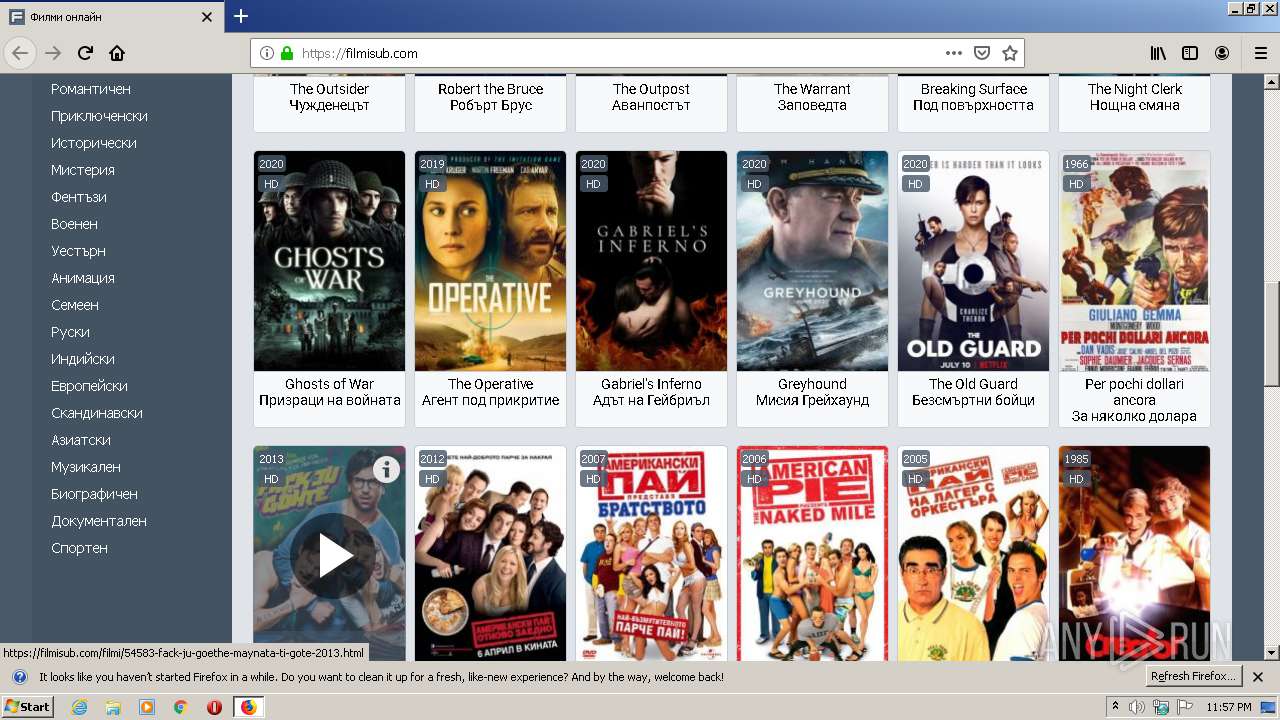The height and width of the screenshot is (720, 1280).
Task: Open the Фентъзи genre link
Action: (x=79, y=197)
